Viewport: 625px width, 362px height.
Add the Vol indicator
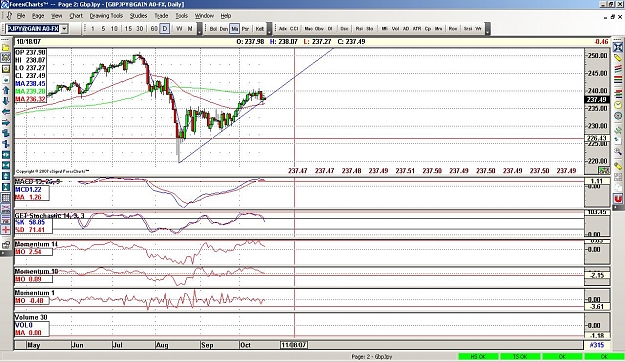click(395, 29)
